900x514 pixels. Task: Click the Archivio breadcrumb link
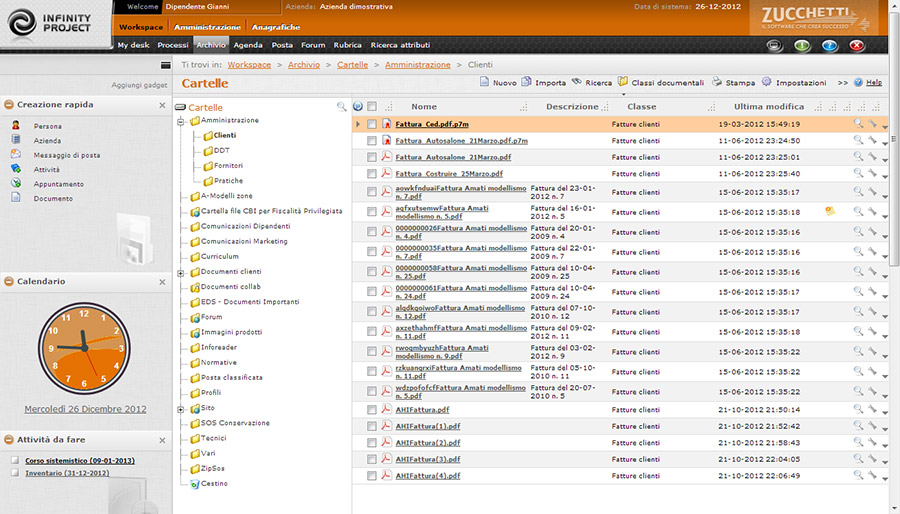304,64
